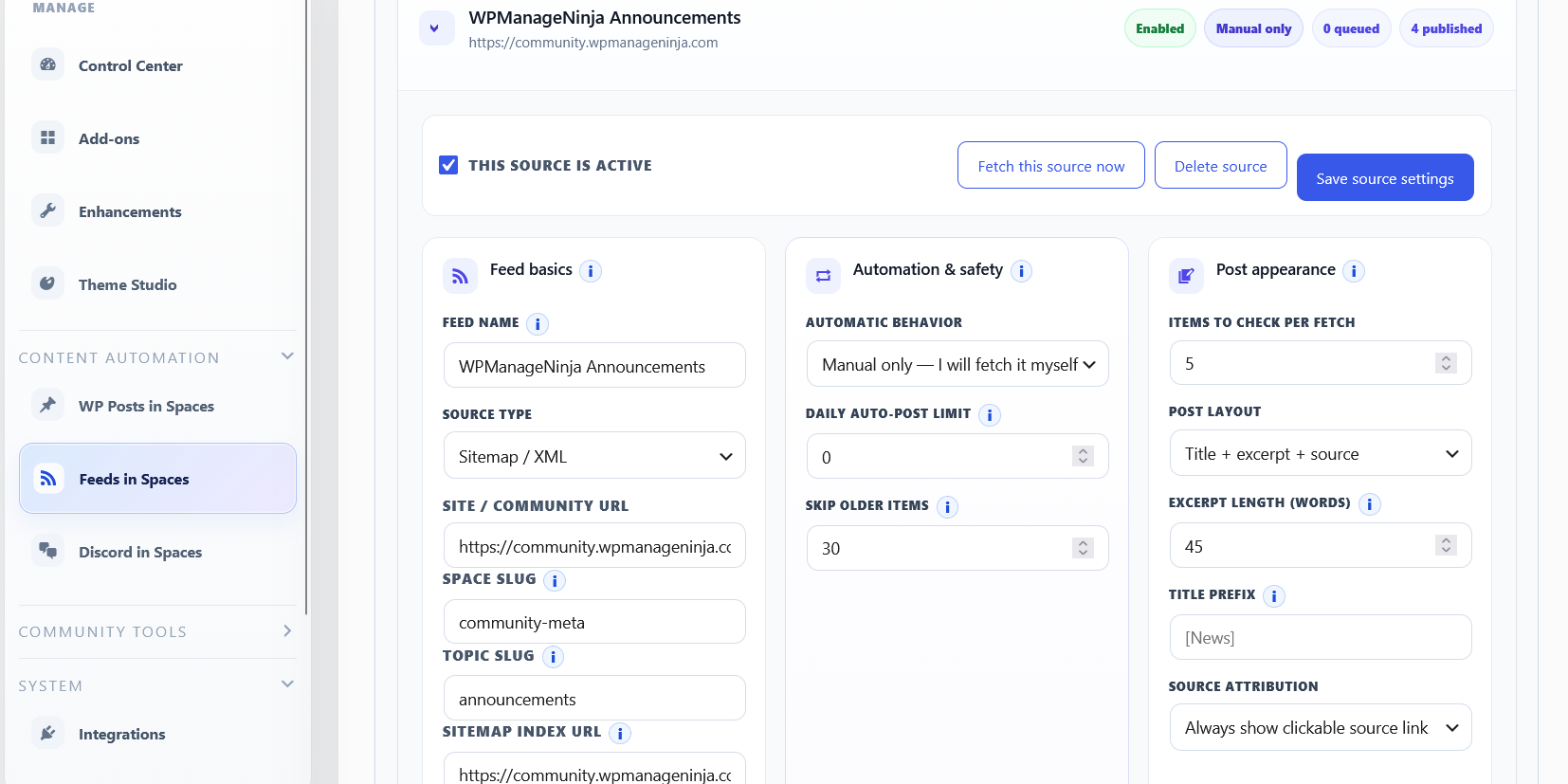Click the Enhancements wrench icon
Image resolution: width=1568 pixels, height=784 pixels.
click(47, 210)
